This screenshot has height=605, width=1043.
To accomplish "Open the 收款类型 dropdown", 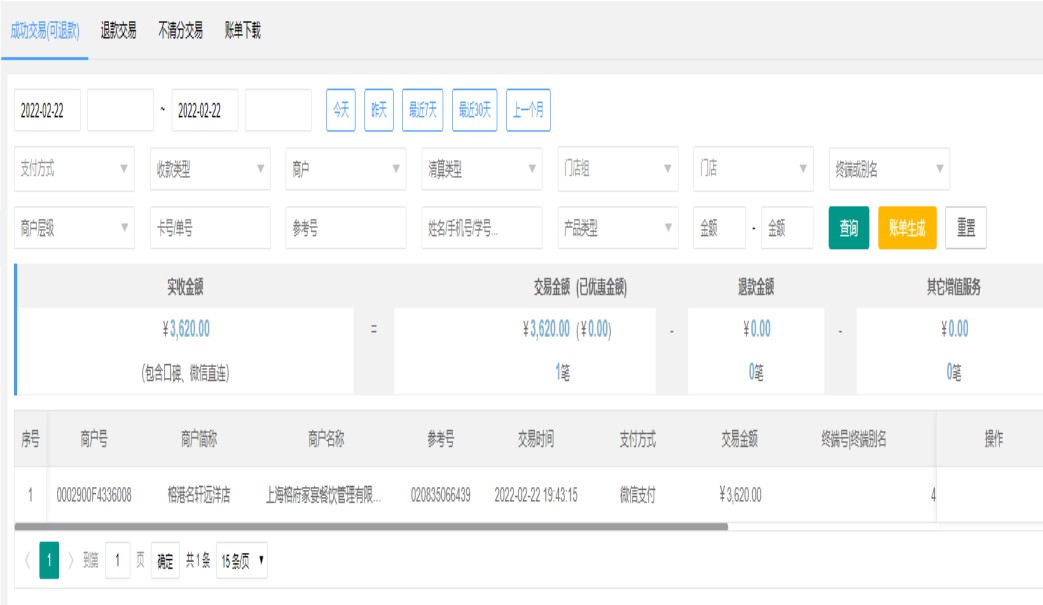I will click(x=210, y=169).
